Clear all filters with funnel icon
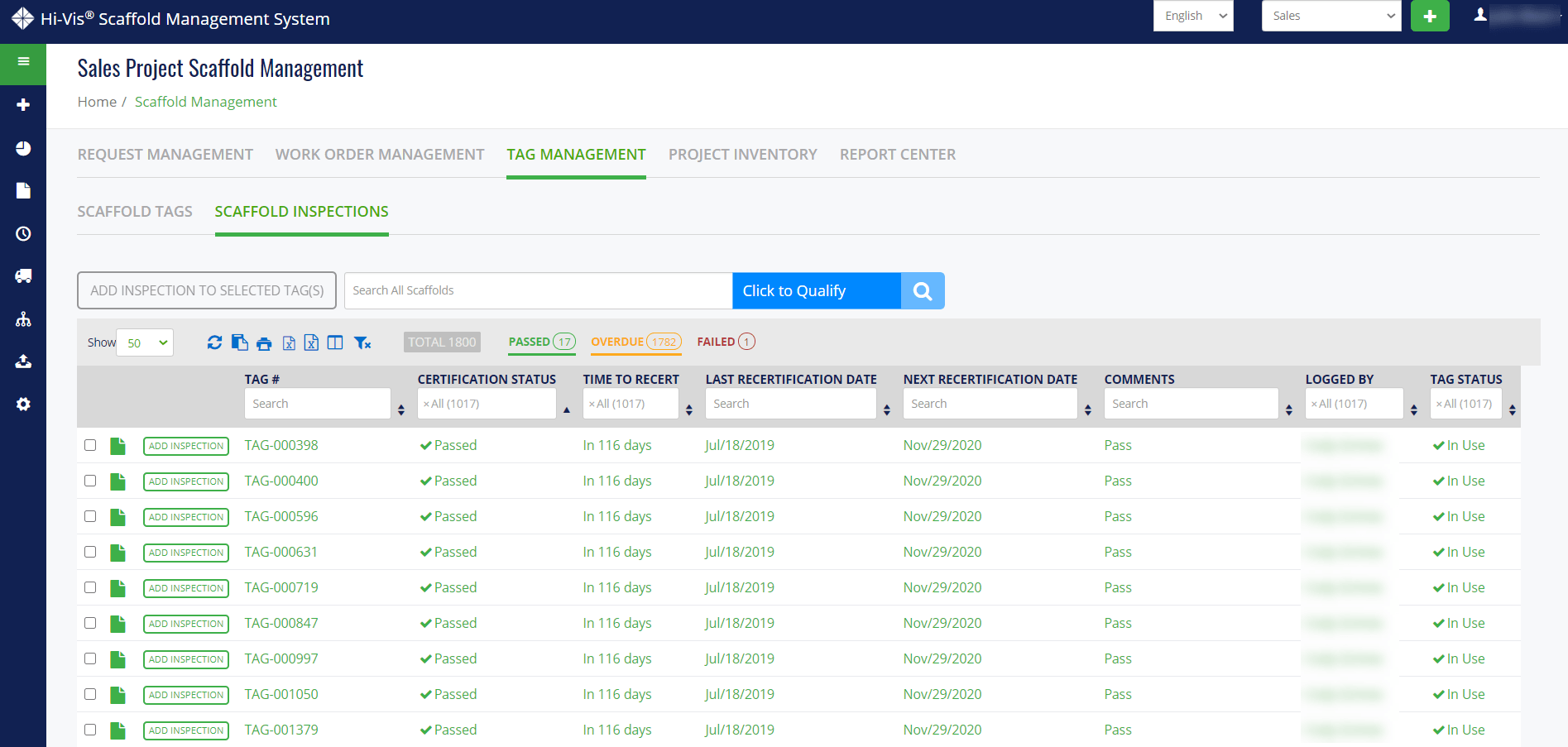This screenshot has width=1568, height=747. pyautogui.click(x=362, y=342)
